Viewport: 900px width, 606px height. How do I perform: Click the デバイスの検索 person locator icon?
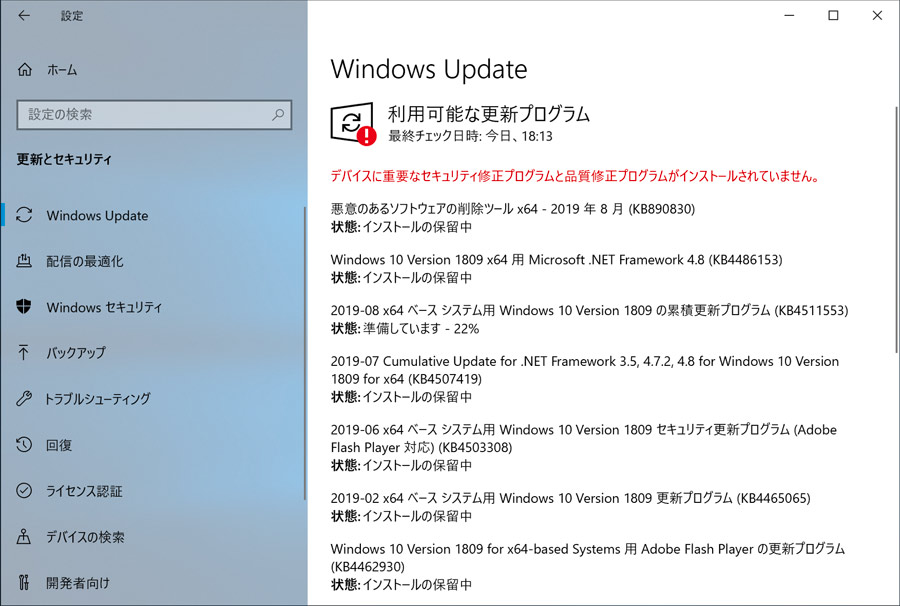[x=24, y=537]
